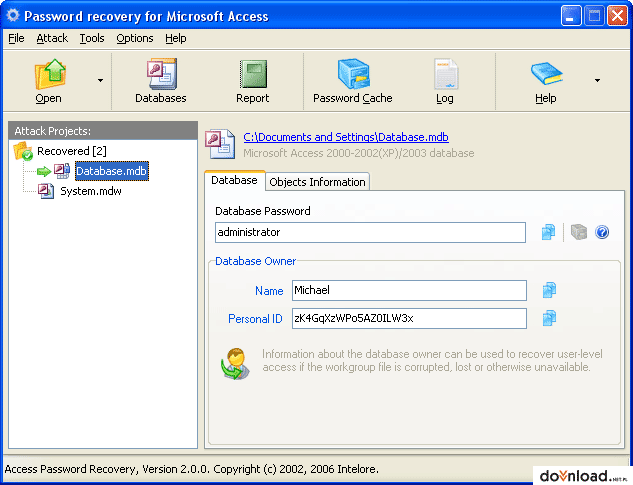Copy the database password to clipboard
633x485 pixels.
click(548, 232)
